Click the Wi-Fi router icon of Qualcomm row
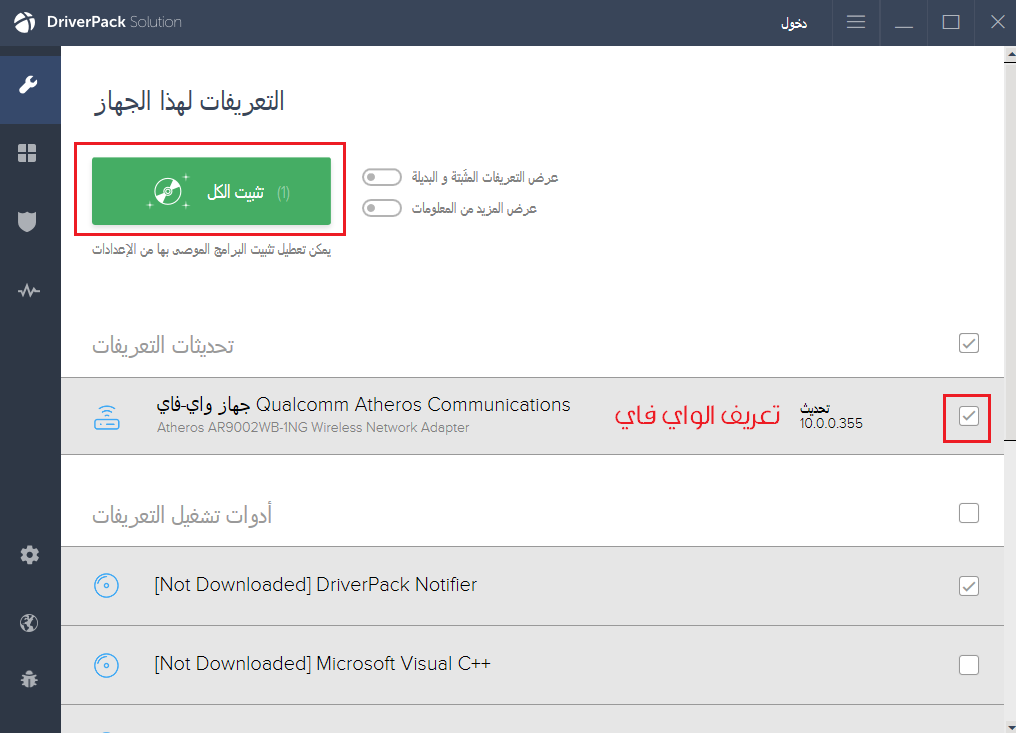Screen dimensions: 1016x733 (107, 417)
